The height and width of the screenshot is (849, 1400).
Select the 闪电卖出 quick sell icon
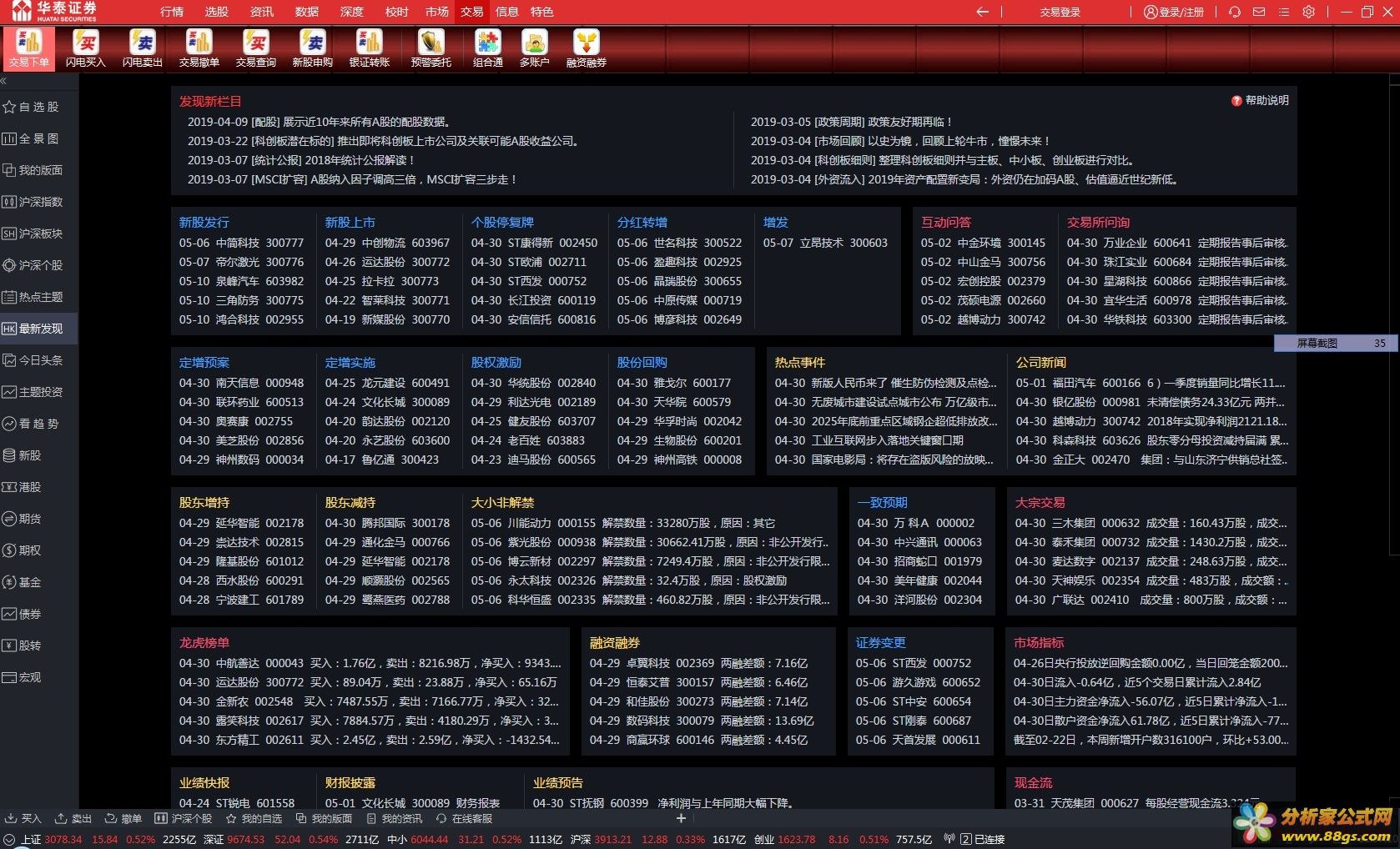coord(143,48)
